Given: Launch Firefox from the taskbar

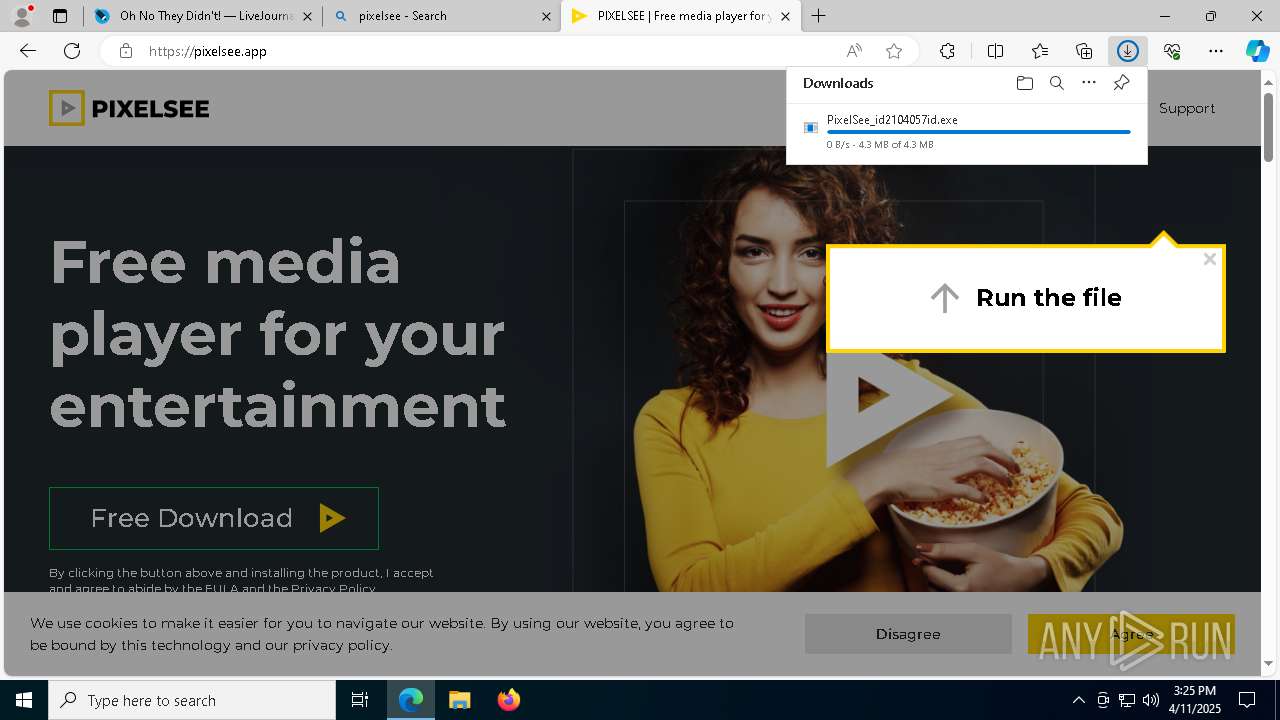Looking at the screenshot, I should [508, 700].
